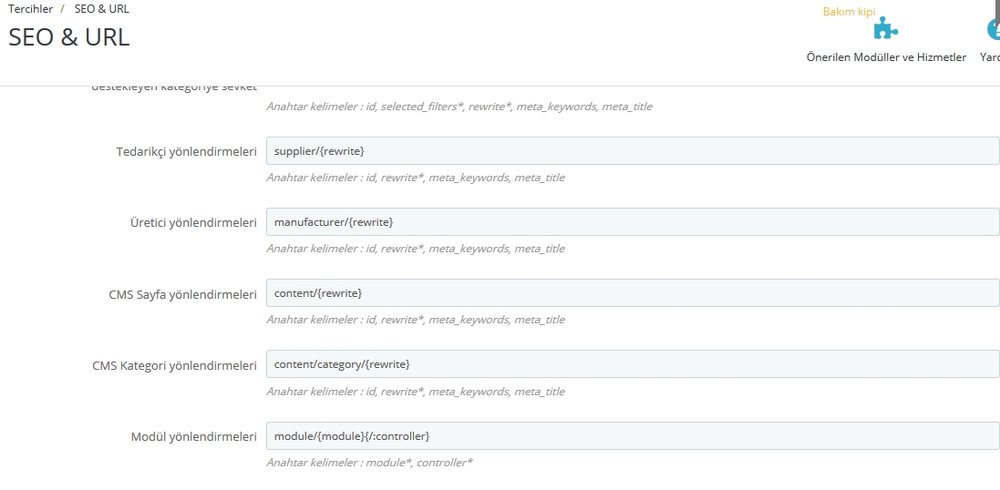This screenshot has height=490, width=1000.
Task: Select the content/category/{rewrite} input field
Action: (x=632, y=364)
